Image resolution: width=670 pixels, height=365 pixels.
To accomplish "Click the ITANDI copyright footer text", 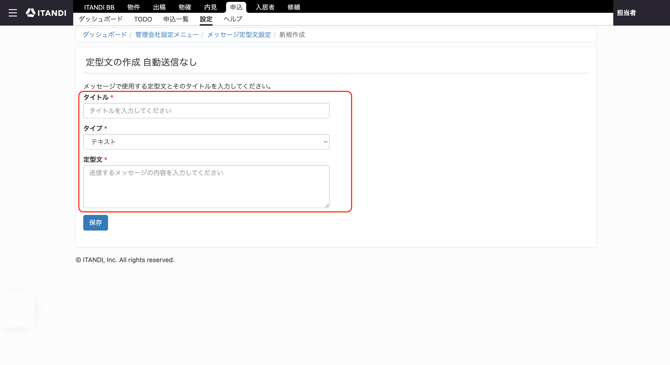I will pos(125,260).
